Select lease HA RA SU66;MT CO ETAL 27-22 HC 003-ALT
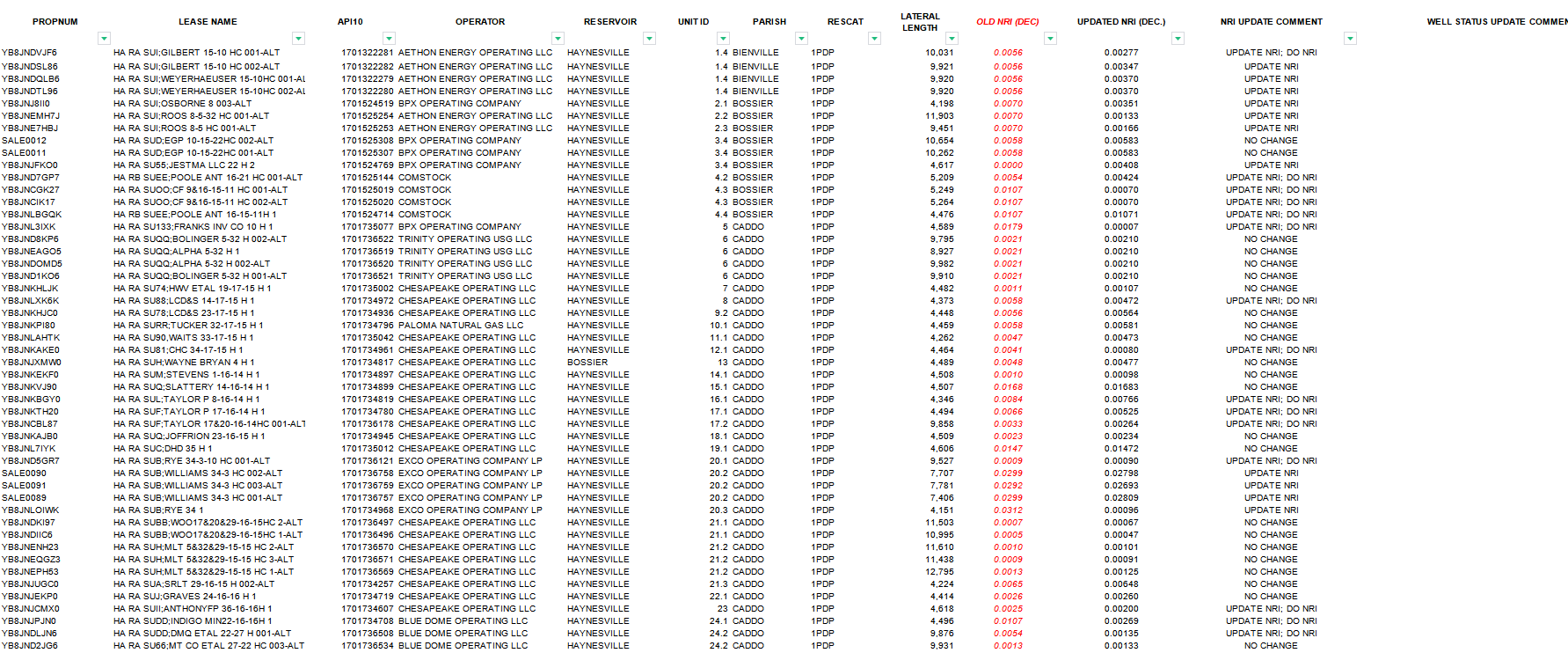 coord(208,646)
